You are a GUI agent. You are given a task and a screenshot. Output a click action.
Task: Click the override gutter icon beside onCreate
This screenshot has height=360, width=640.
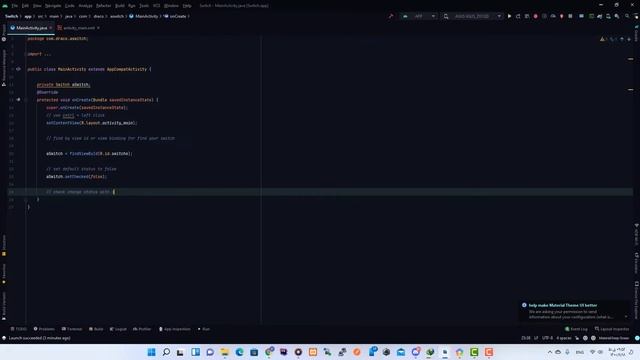[18, 100]
